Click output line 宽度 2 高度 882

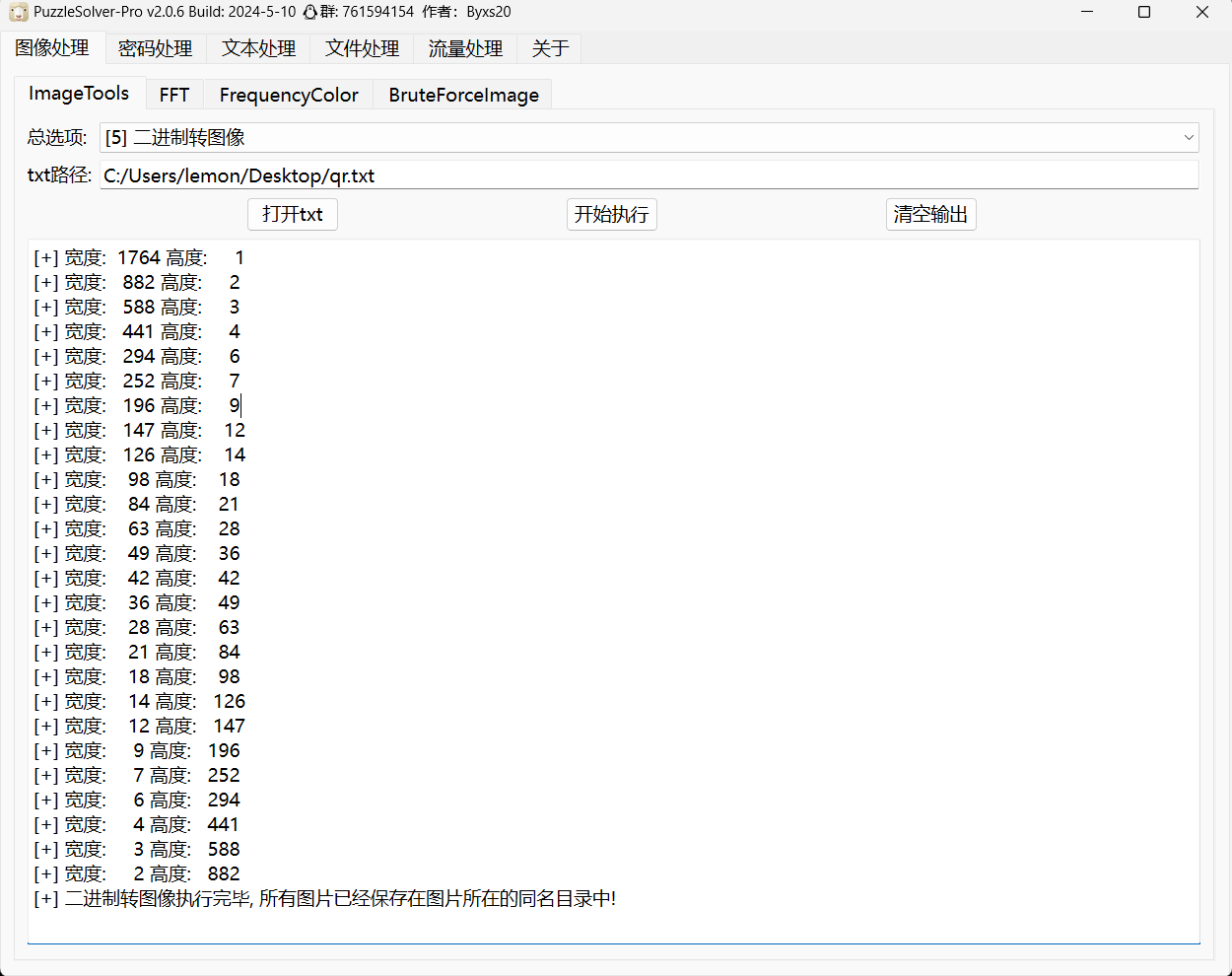click(x=137, y=874)
